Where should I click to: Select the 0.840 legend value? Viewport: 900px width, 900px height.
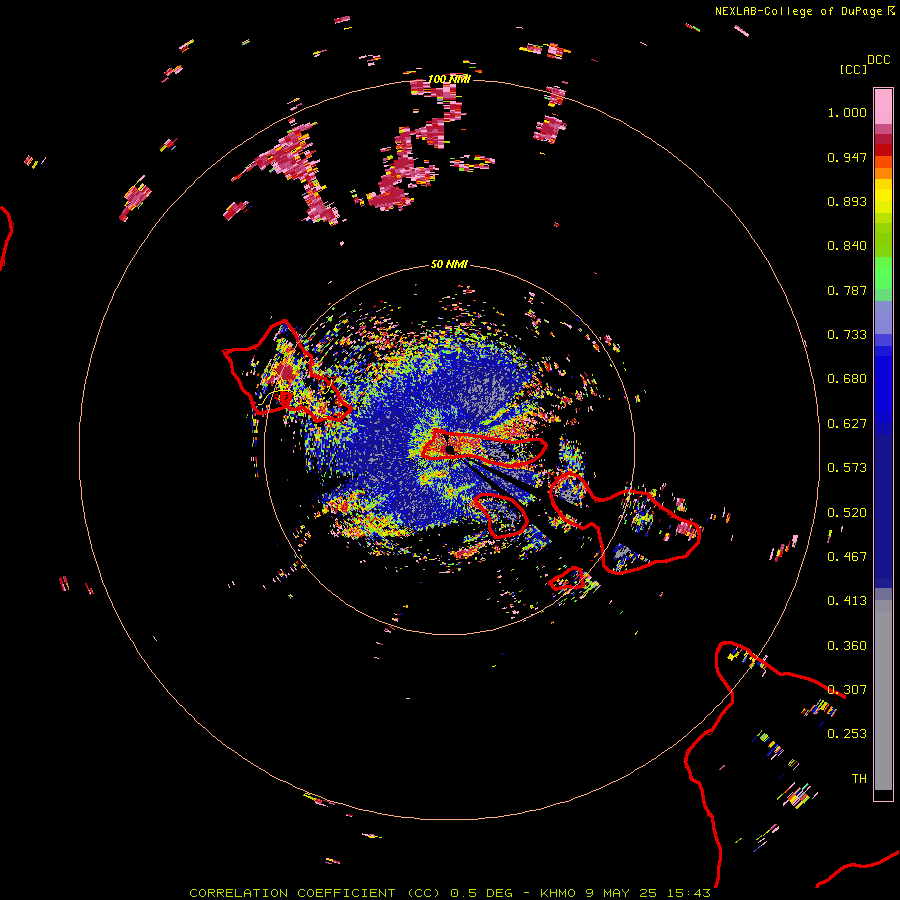point(847,246)
